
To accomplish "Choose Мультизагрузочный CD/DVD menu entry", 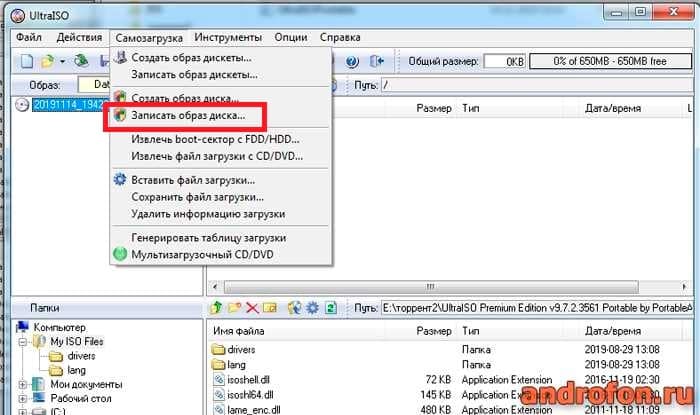I will coord(221,255).
